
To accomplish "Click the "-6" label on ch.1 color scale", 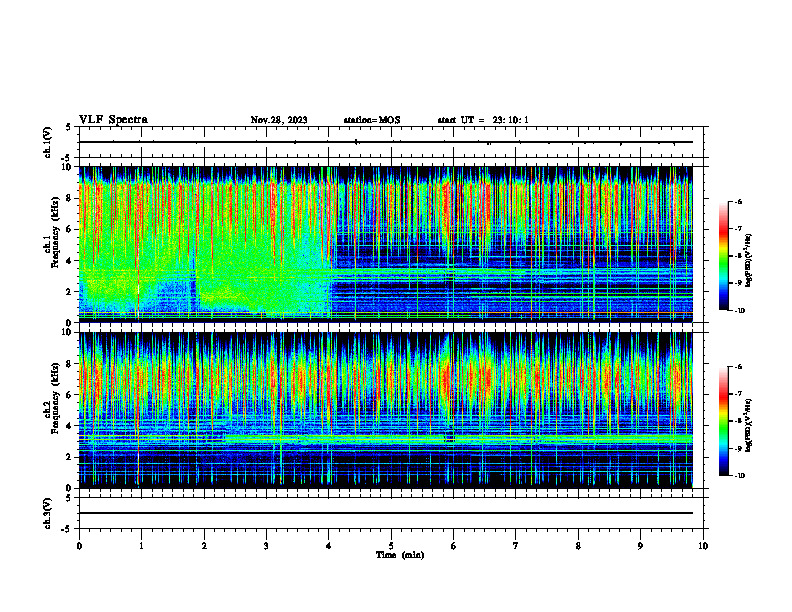I will point(739,201).
